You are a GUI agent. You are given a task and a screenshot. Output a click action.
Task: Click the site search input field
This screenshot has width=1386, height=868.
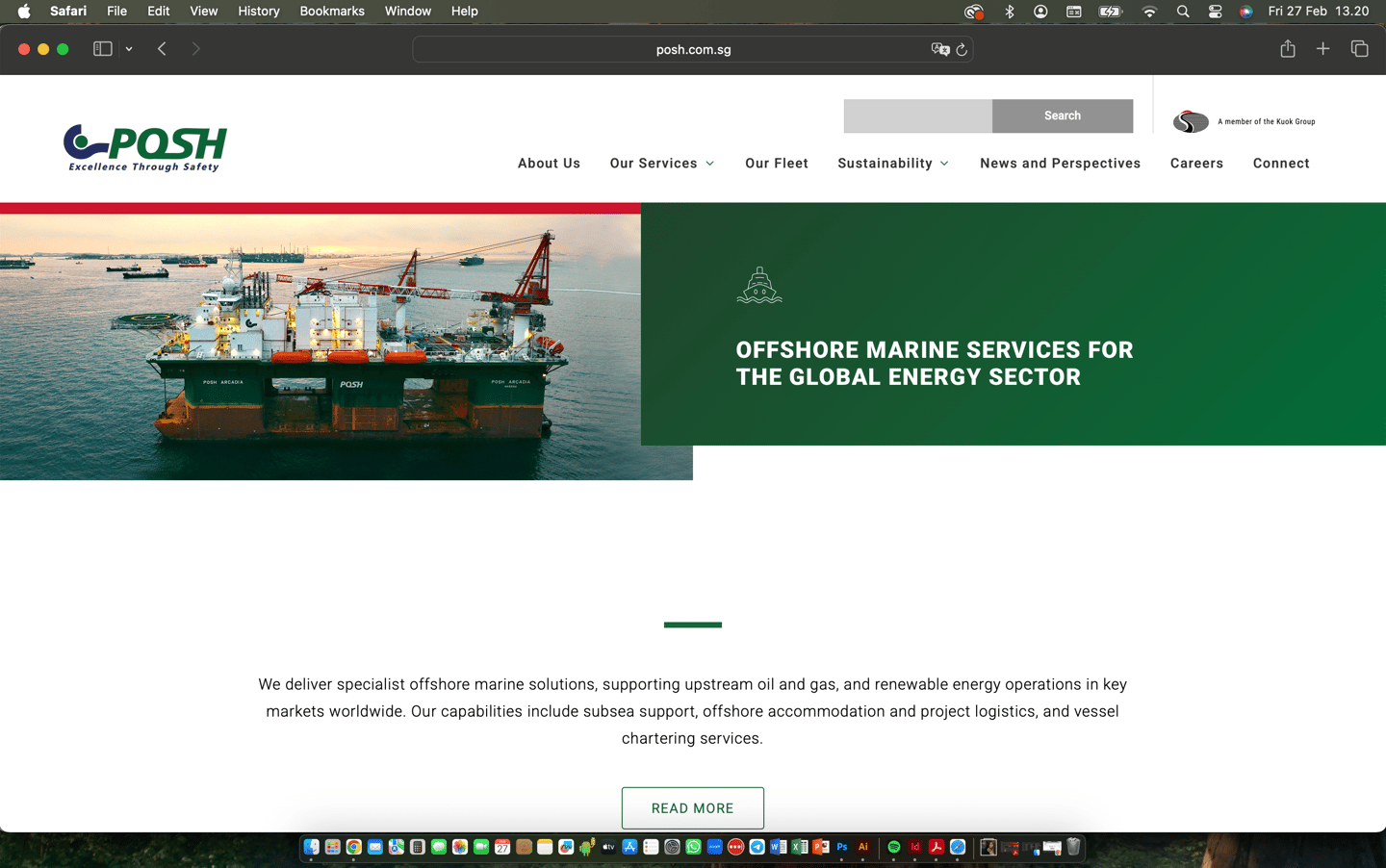tap(917, 115)
